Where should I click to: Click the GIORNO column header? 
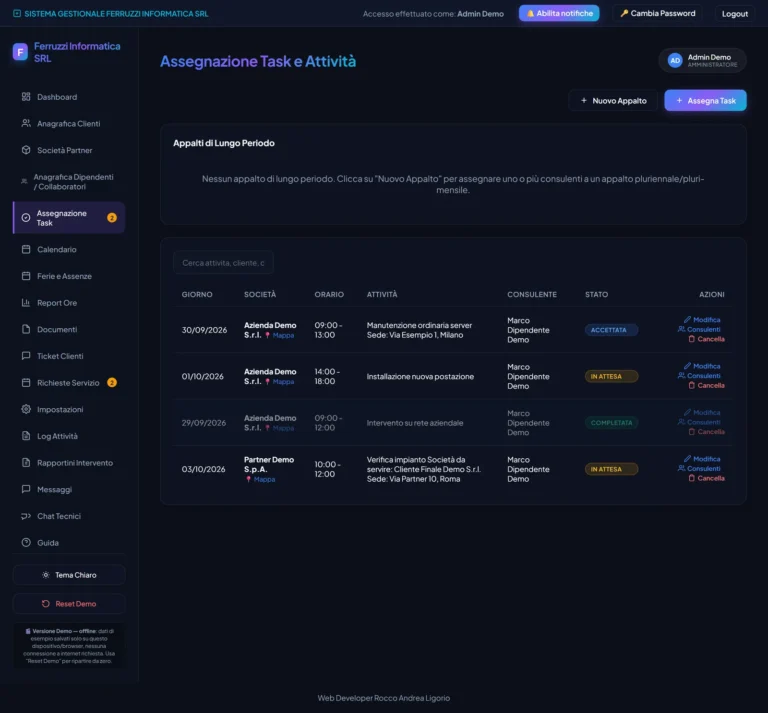point(197,294)
